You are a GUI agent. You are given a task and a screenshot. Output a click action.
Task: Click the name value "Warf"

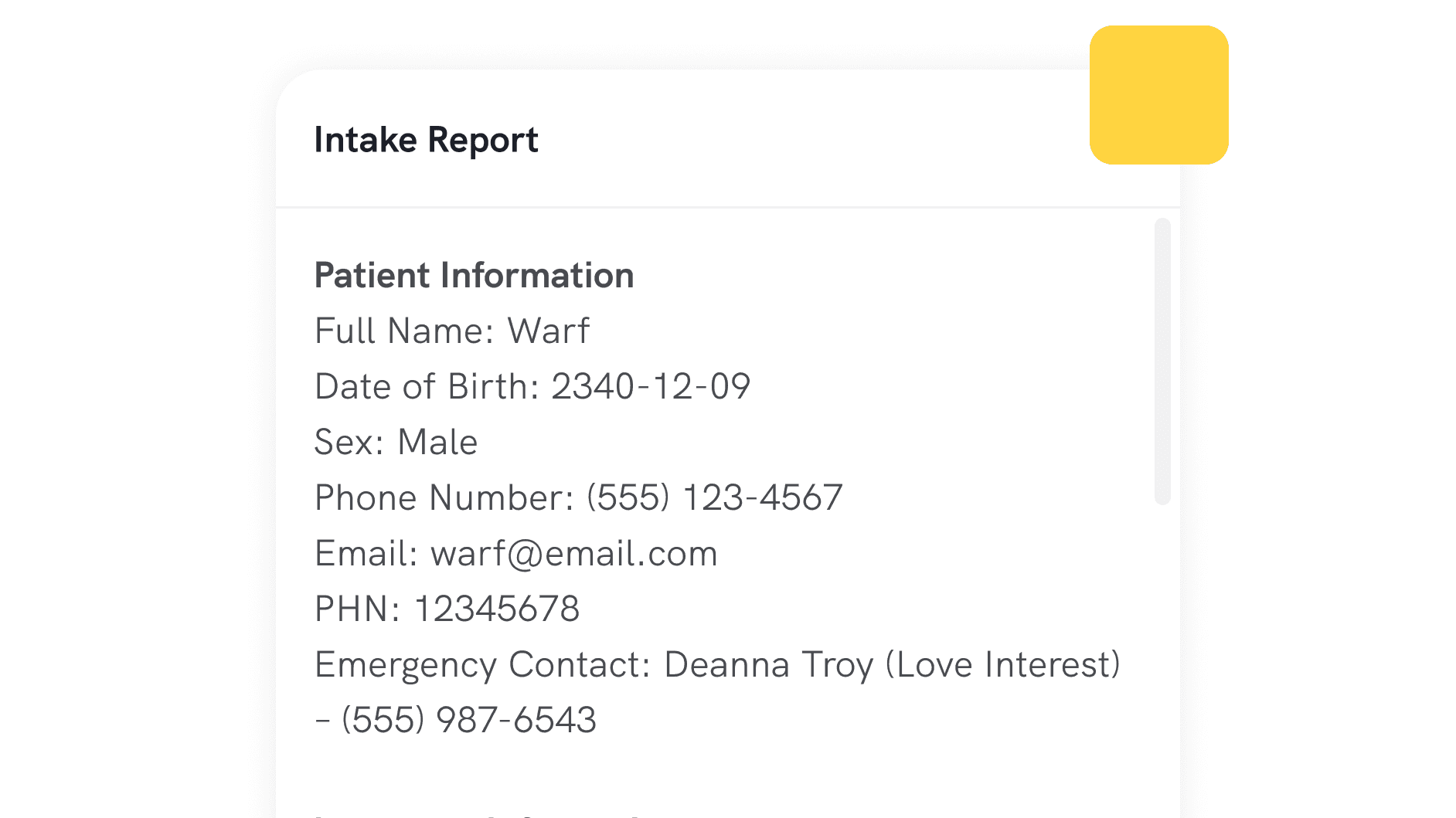coord(548,331)
